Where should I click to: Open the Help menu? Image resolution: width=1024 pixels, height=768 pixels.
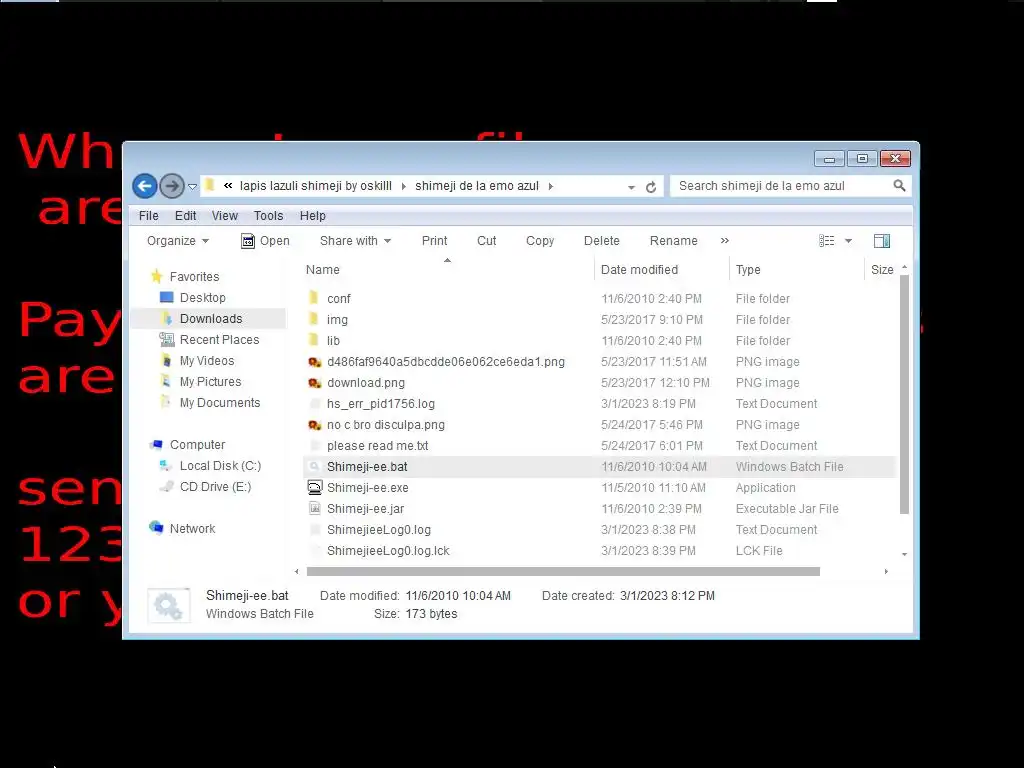[x=313, y=216]
